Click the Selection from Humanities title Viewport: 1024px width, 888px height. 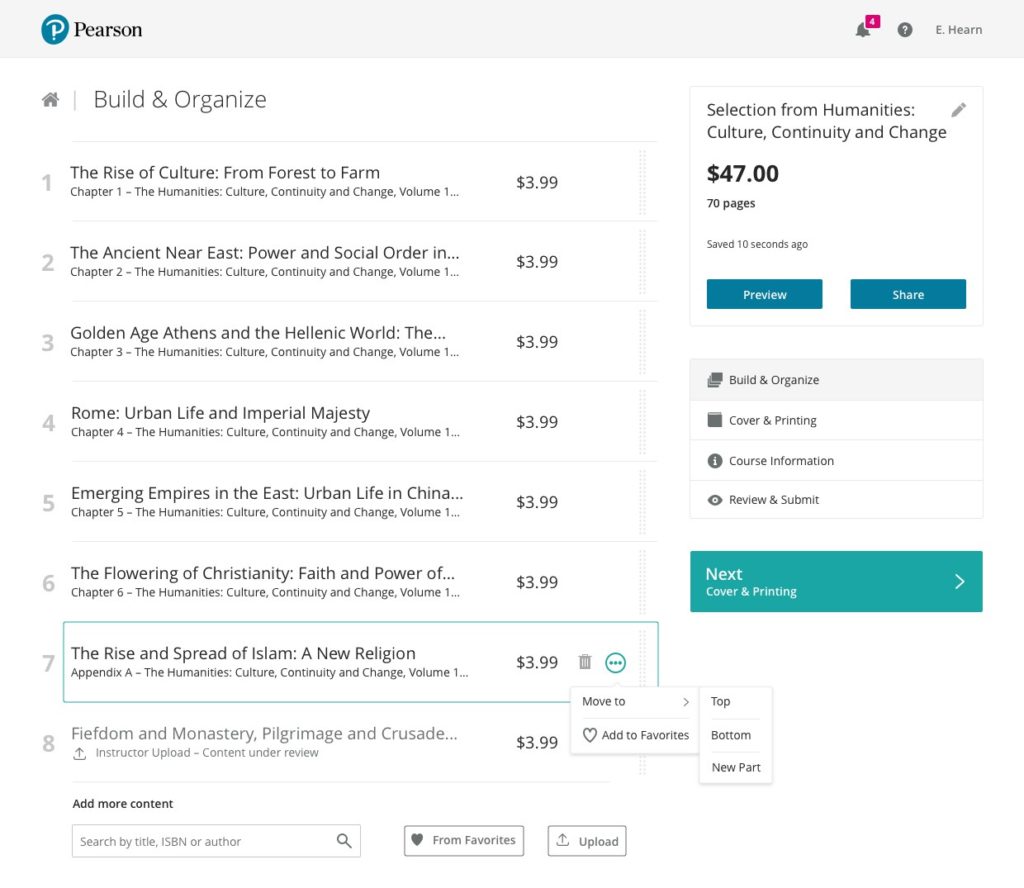tap(826, 121)
